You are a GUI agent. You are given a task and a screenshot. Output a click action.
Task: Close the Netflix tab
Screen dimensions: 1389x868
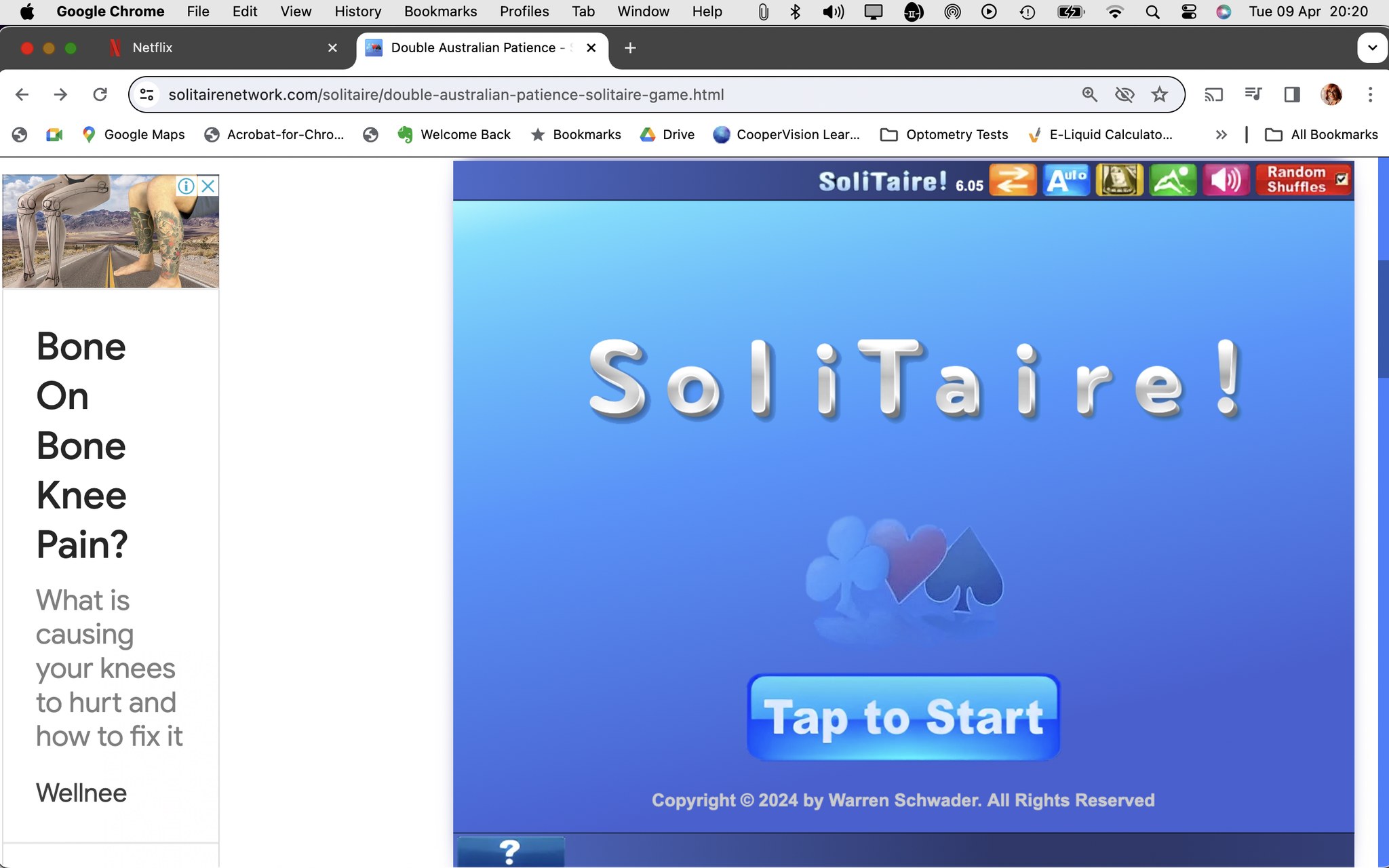click(x=332, y=47)
